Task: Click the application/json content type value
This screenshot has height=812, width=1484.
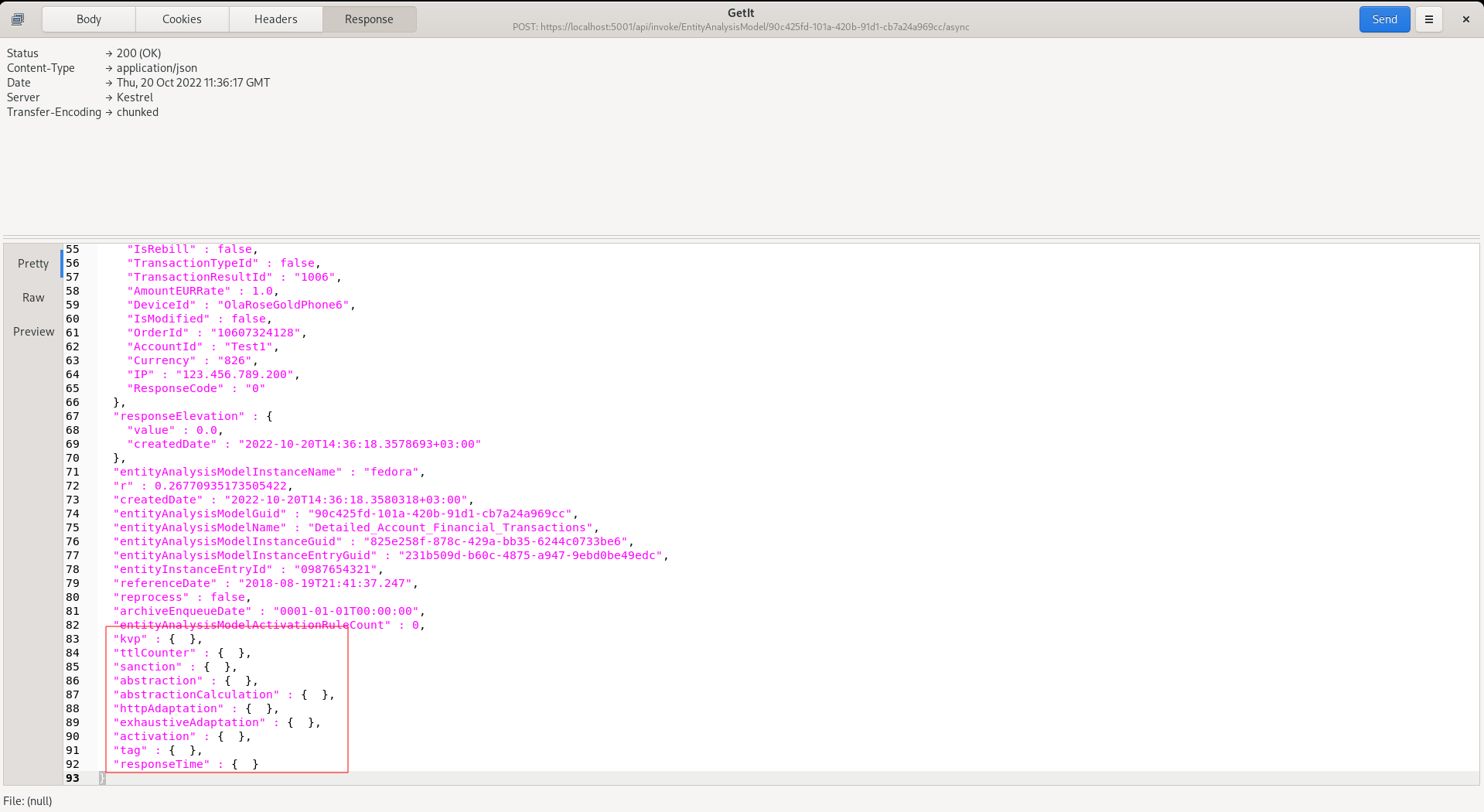Action: 157,68
